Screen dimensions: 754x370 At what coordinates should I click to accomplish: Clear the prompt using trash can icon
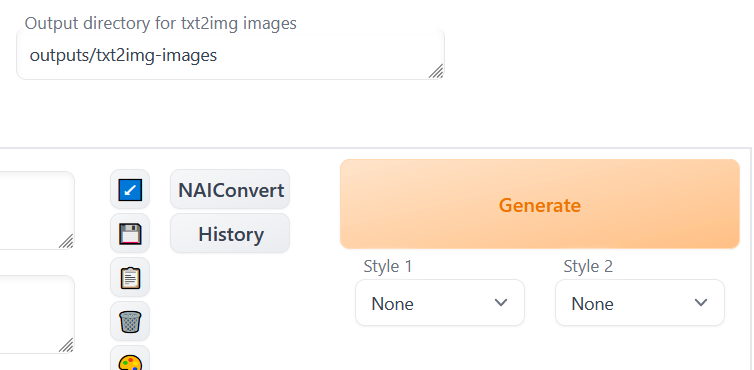point(130,321)
